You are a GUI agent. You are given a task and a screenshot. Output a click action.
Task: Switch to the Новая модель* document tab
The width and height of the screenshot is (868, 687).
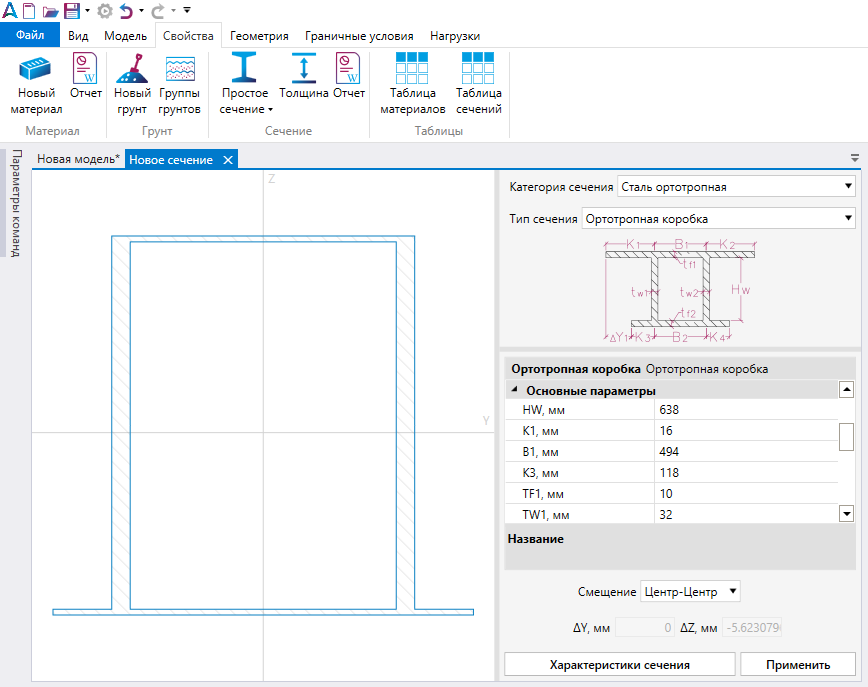[x=78, y=159]
